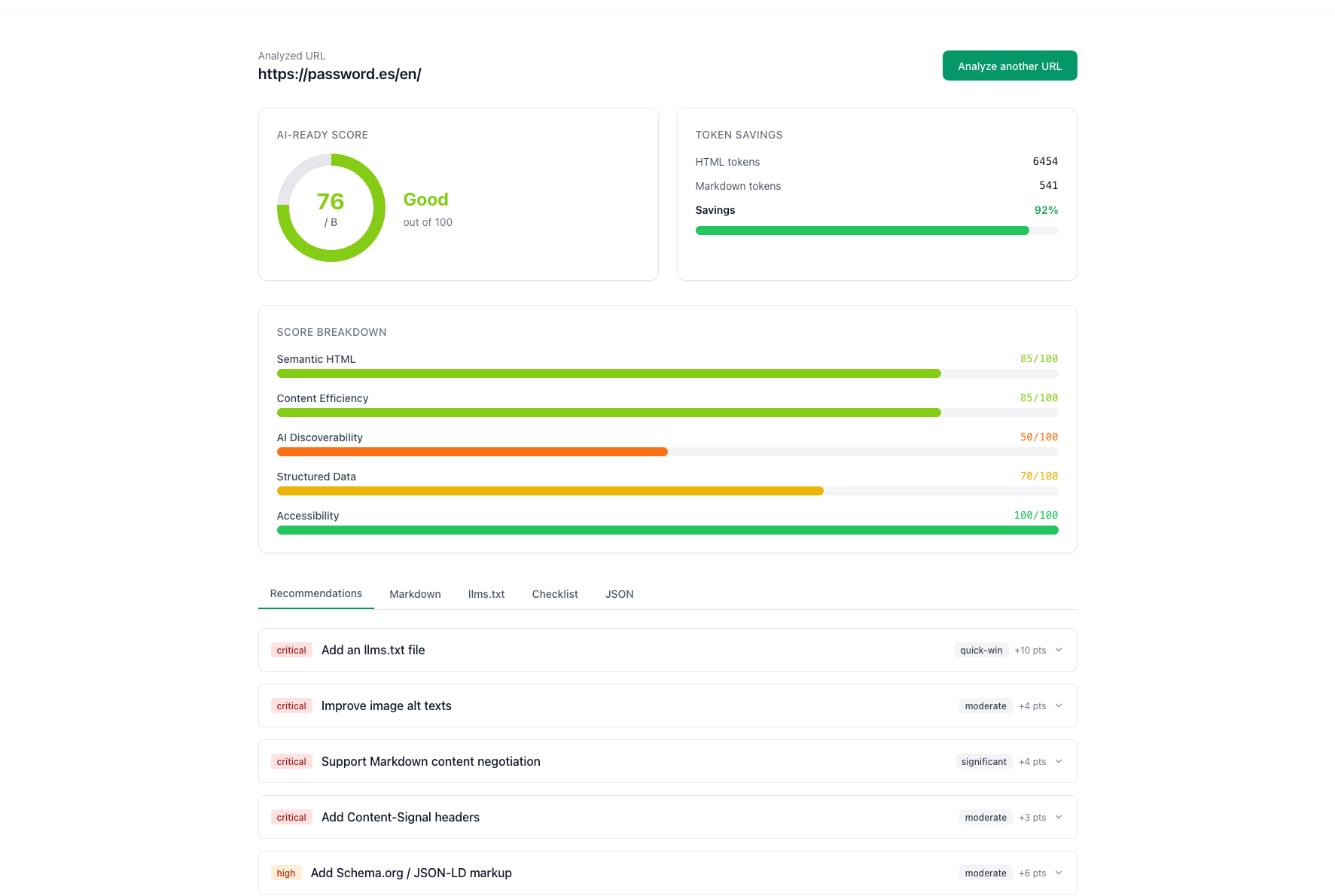Image resolution: width=1335 pixels, height=896 pixels.
Task: Click the high badge on Schema.org row
Action: tap(286, 873)
